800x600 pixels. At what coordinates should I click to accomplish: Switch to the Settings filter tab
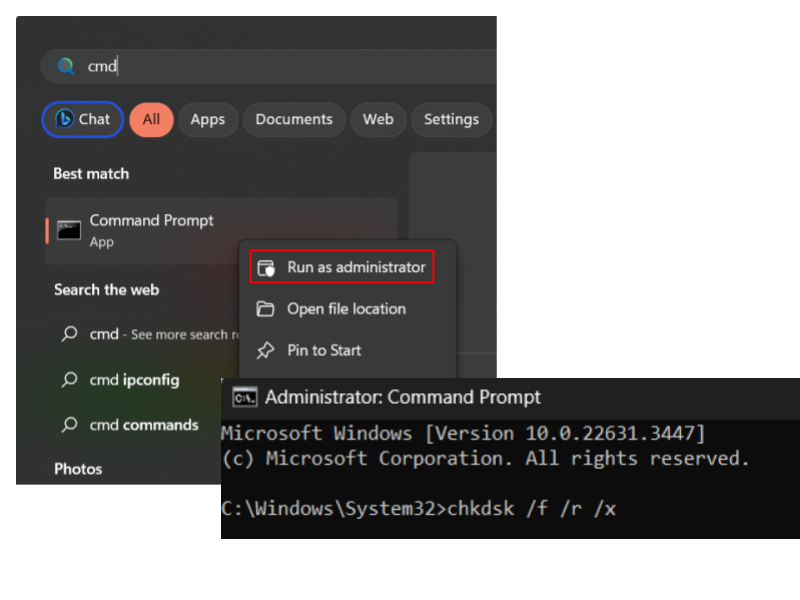pos(452,119)
